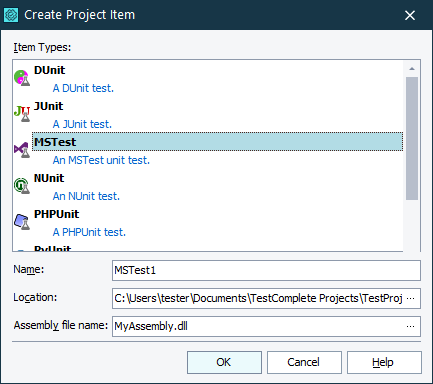The height and width of the screenshot is (384, 433).
Task: Click the partially visible PyUnit item
Action: [52, 248]
